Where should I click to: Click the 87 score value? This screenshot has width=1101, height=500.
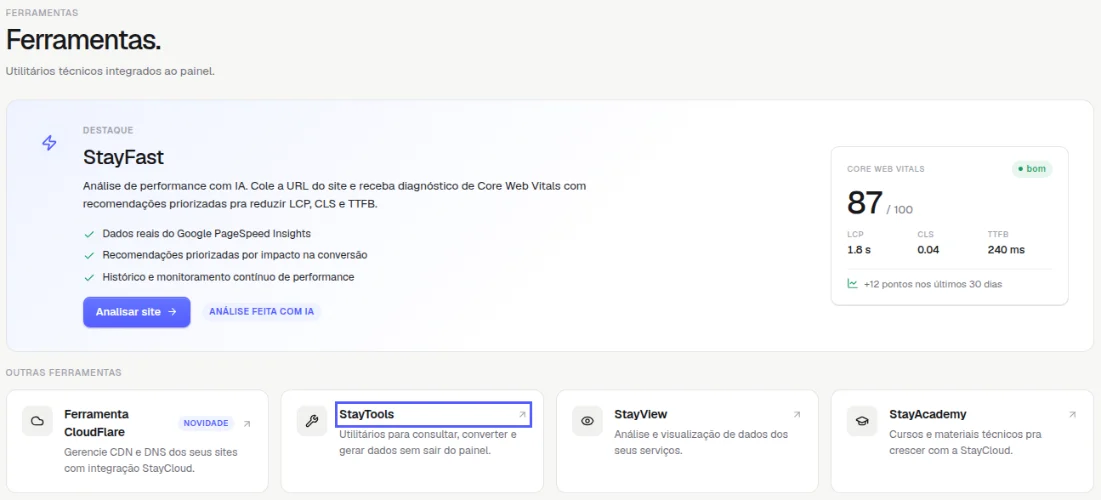point(864,203)
